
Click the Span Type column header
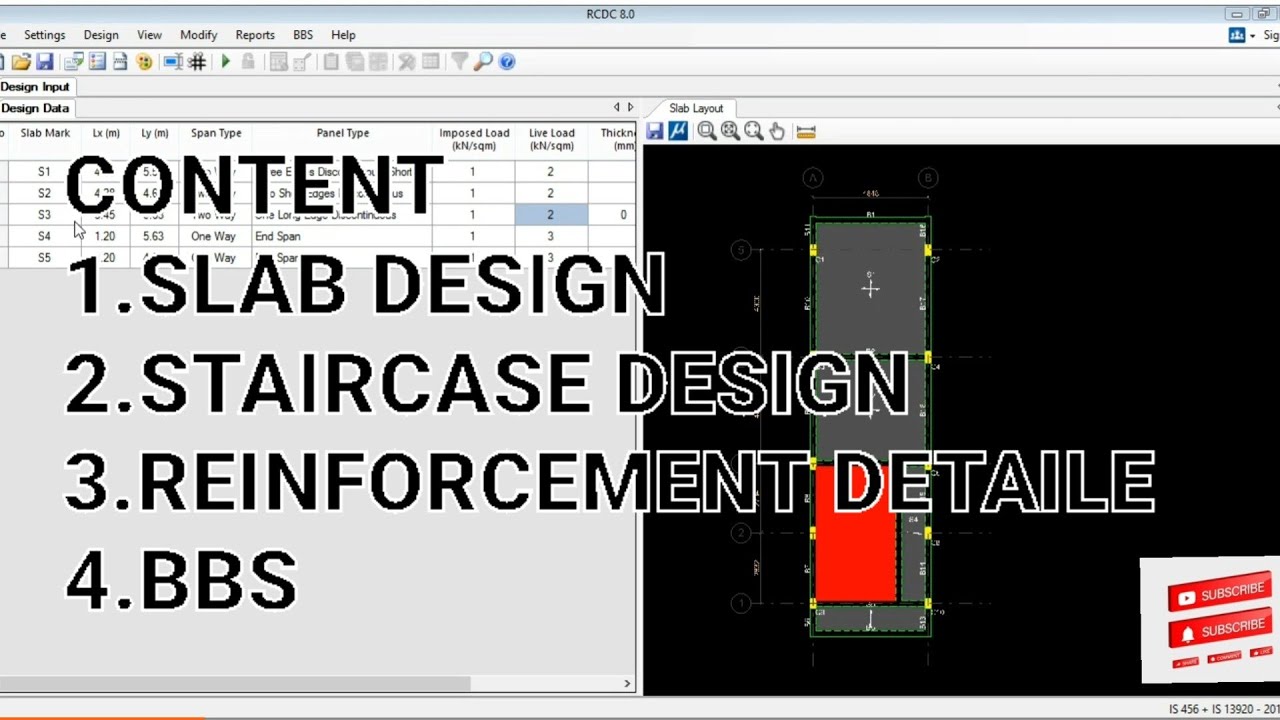click(216, 139)
